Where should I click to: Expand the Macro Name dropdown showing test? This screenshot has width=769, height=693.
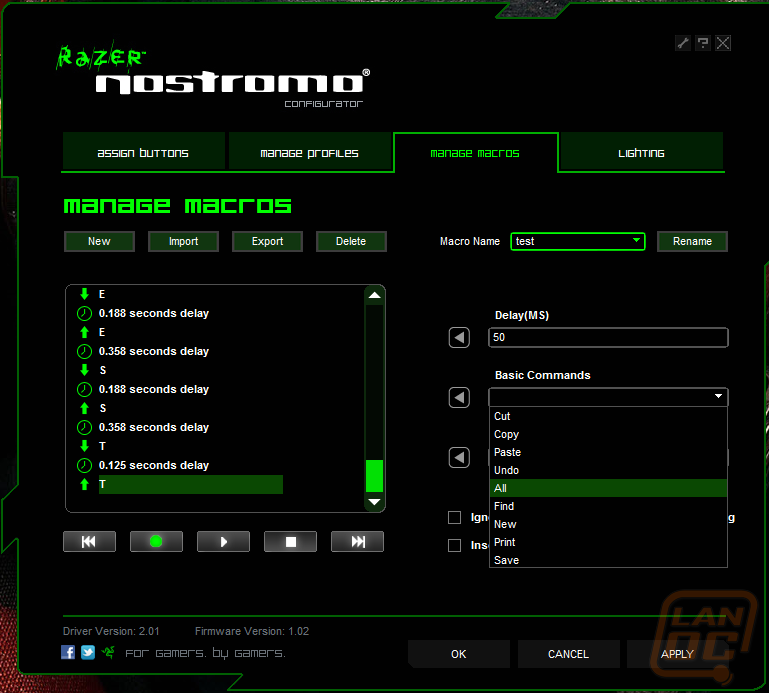pyautogui.click(x=578, y=241)
